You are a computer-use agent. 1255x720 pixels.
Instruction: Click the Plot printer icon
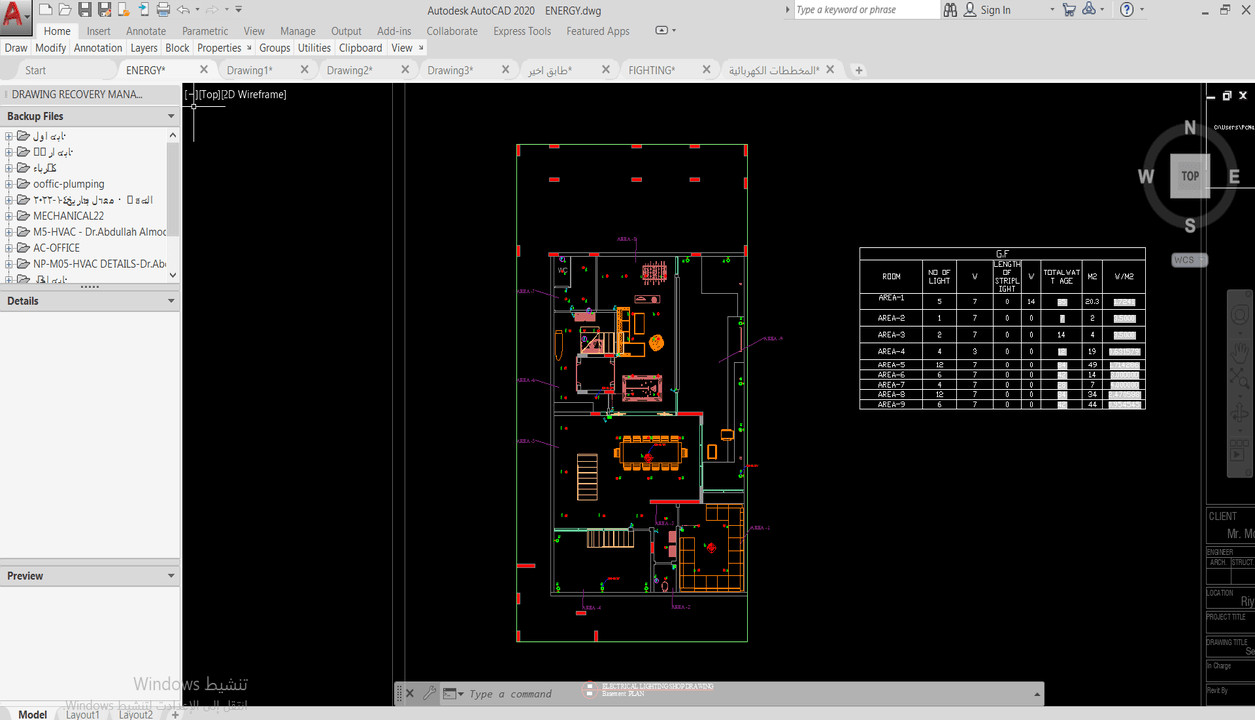[163, 10]
